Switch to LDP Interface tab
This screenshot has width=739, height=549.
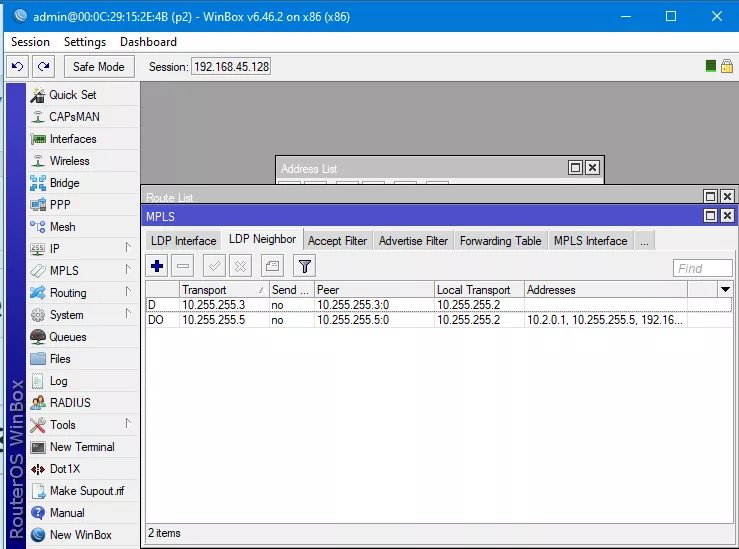[183, 240]
